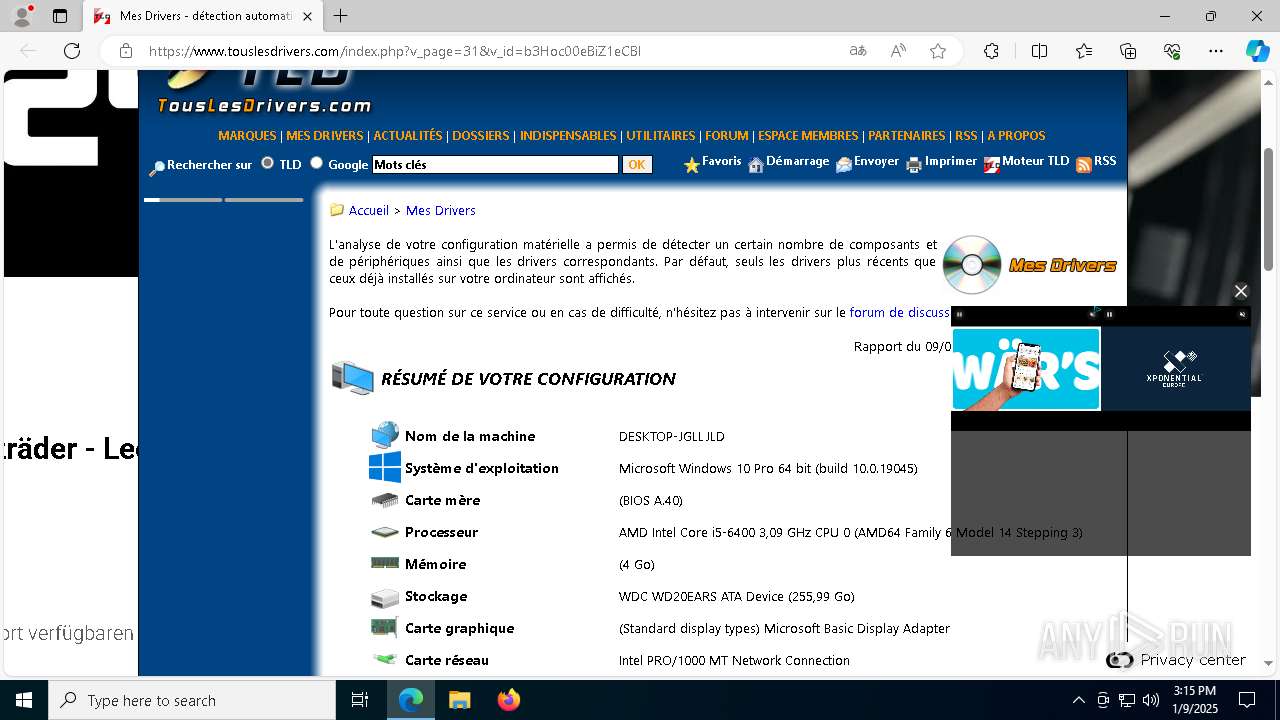Viewport: 1280px width, 720px height.
Task: Close the Mes Drivers tab
Action: point(308,16)
